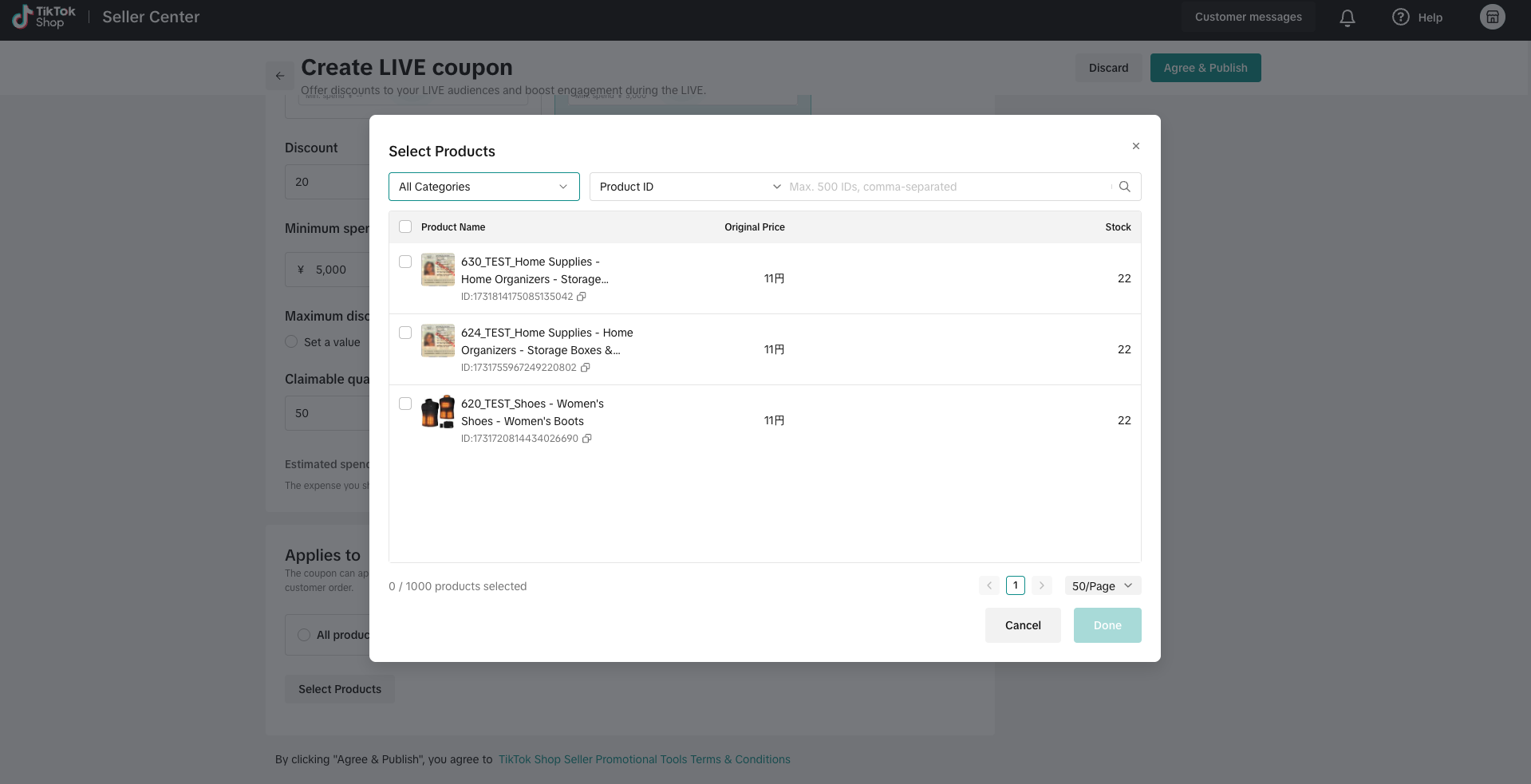
Task: Open the Promotional Tools Terms & Conditions link
Action: pyautogui.click(x=645, y=759)
